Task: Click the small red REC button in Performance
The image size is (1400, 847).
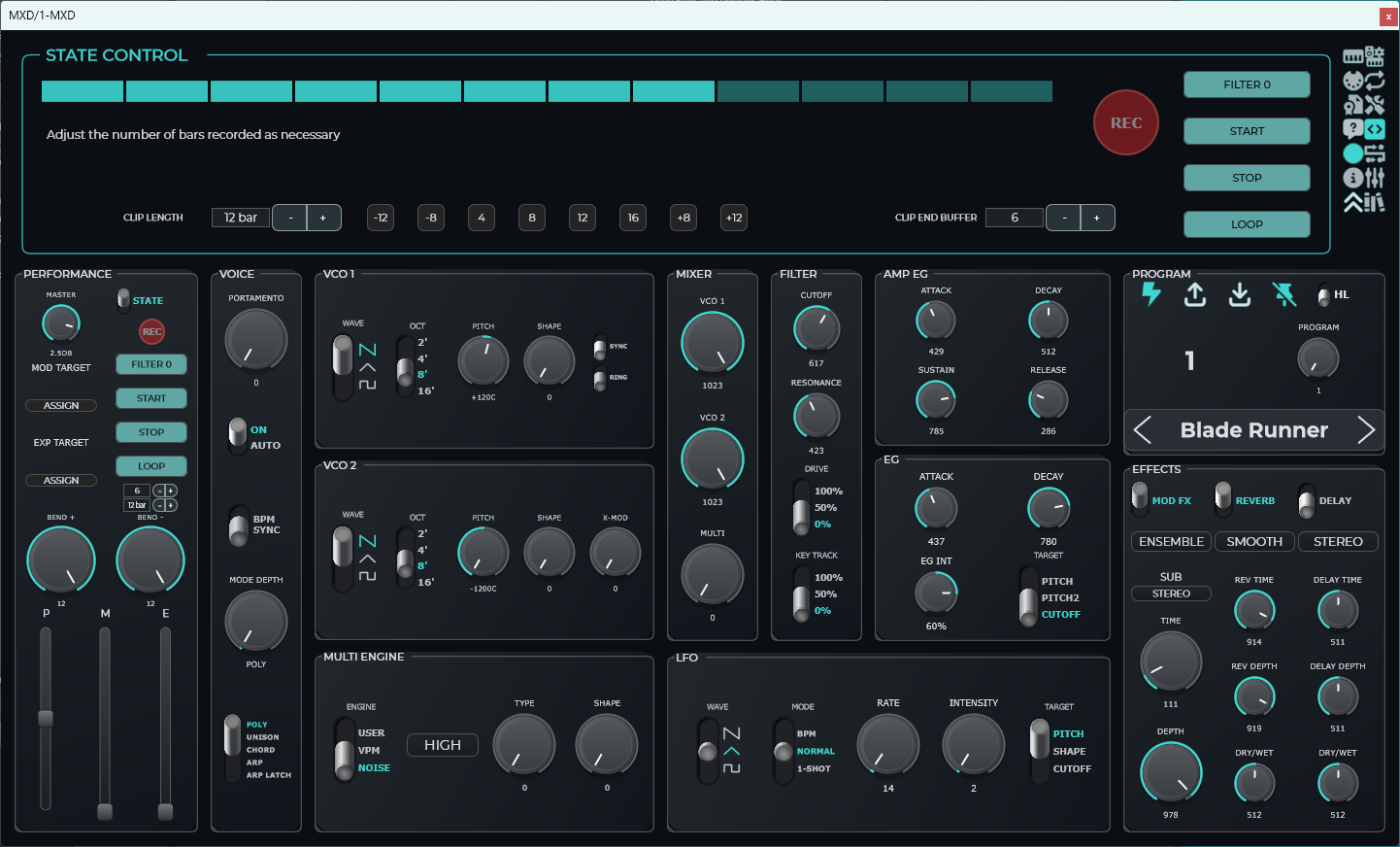Action: pos(152,332)
